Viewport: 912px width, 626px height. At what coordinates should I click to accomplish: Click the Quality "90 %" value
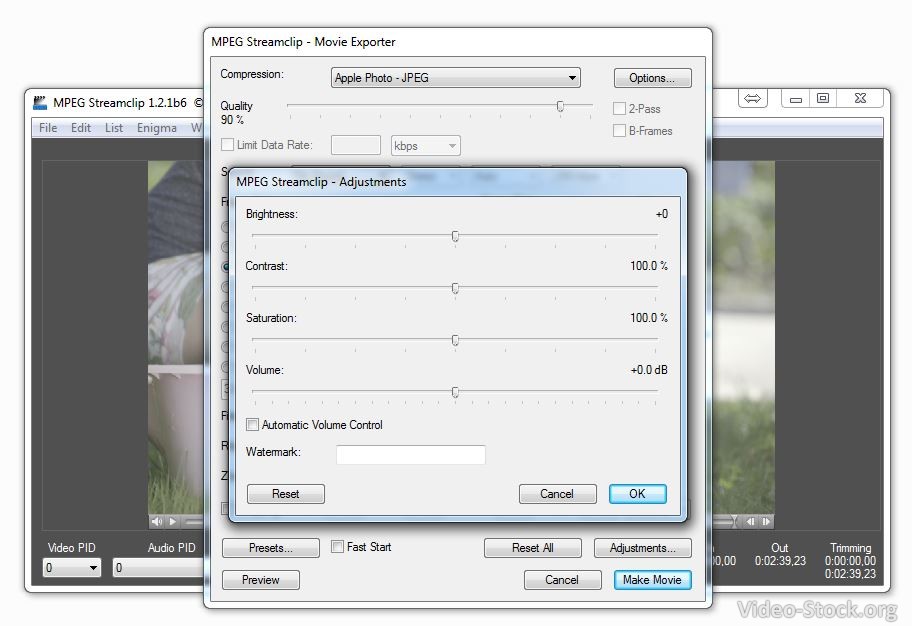coord(232,120)
